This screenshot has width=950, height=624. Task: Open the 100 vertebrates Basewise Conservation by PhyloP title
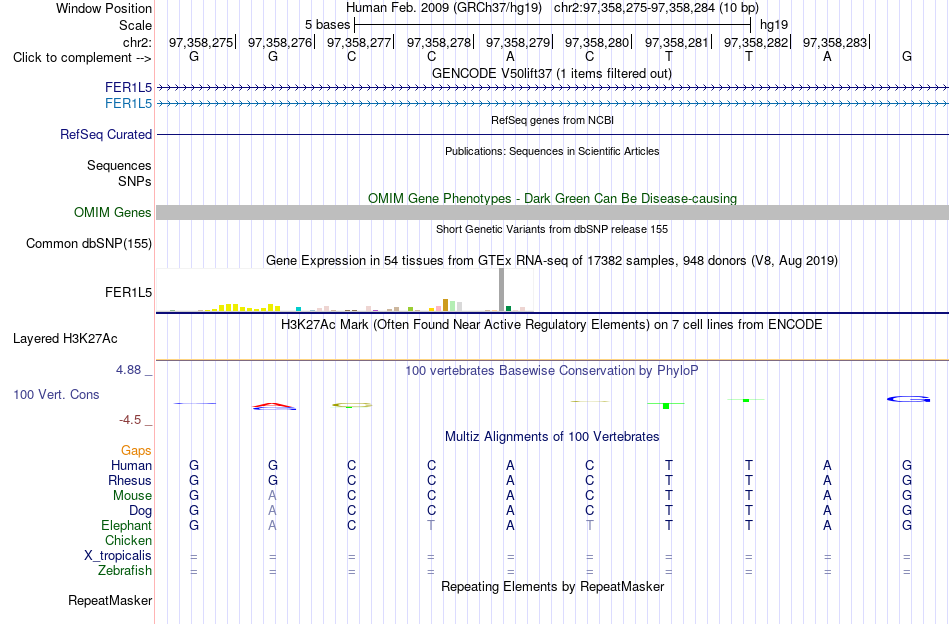coord(552,370)
